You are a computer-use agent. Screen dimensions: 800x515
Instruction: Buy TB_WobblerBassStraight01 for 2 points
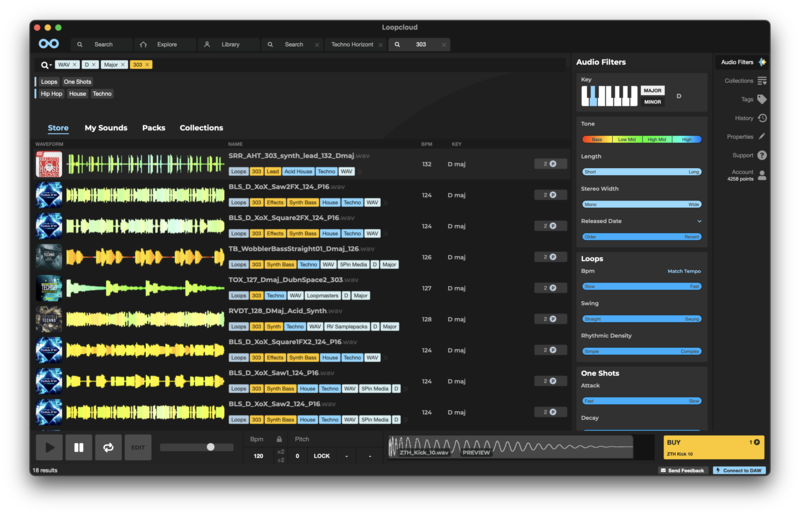[x=550, y=257]
